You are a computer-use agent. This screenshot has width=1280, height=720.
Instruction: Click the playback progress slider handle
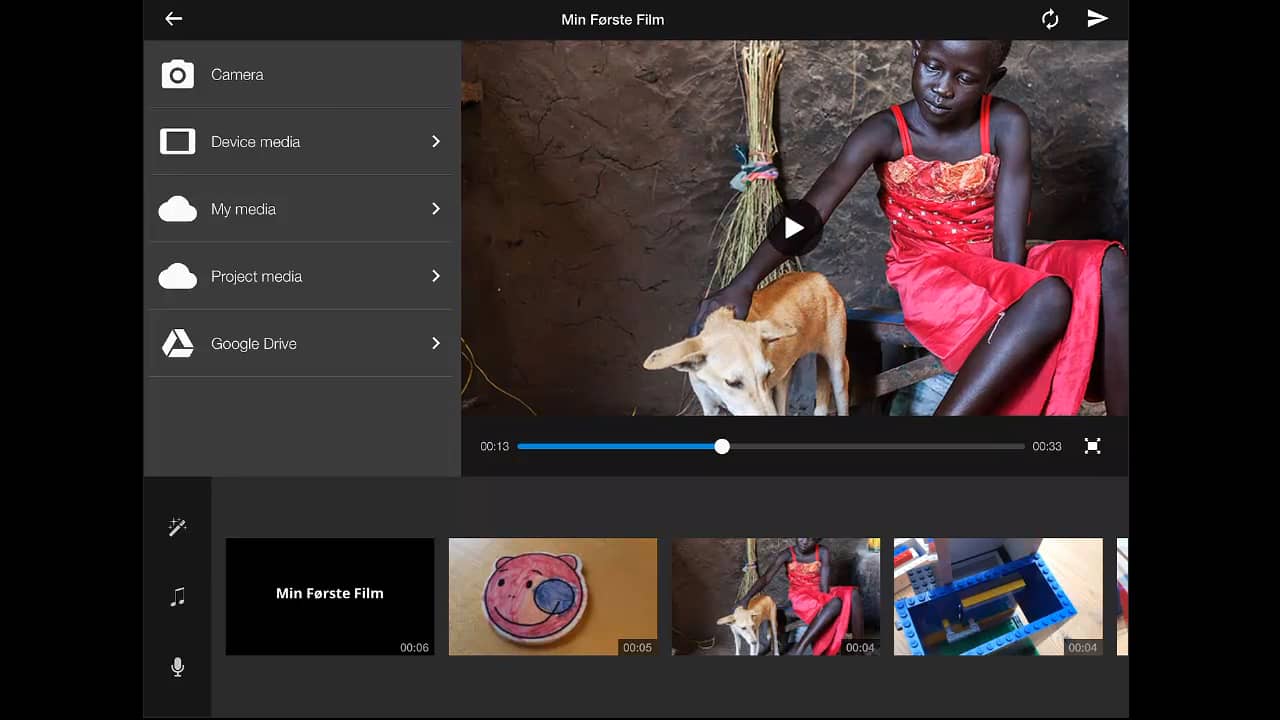[x=722, y=446]
